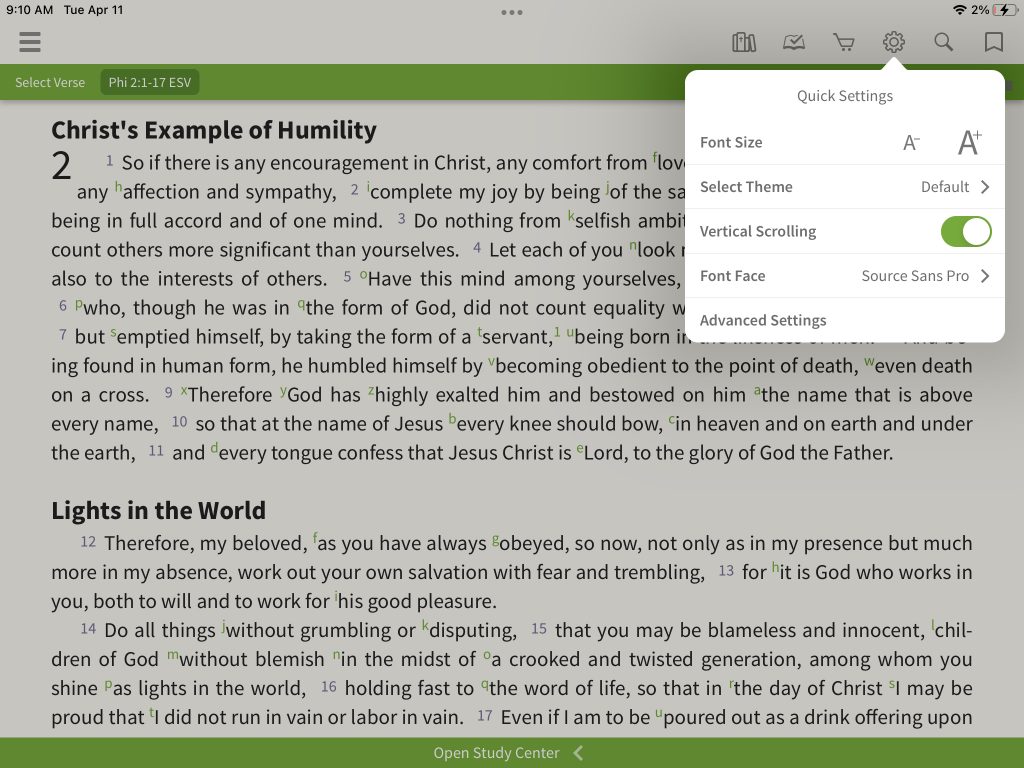Viewport: 1024px width, 768px height.
Task: Tap the 9:10 AM clock
Action: point(29,10)
